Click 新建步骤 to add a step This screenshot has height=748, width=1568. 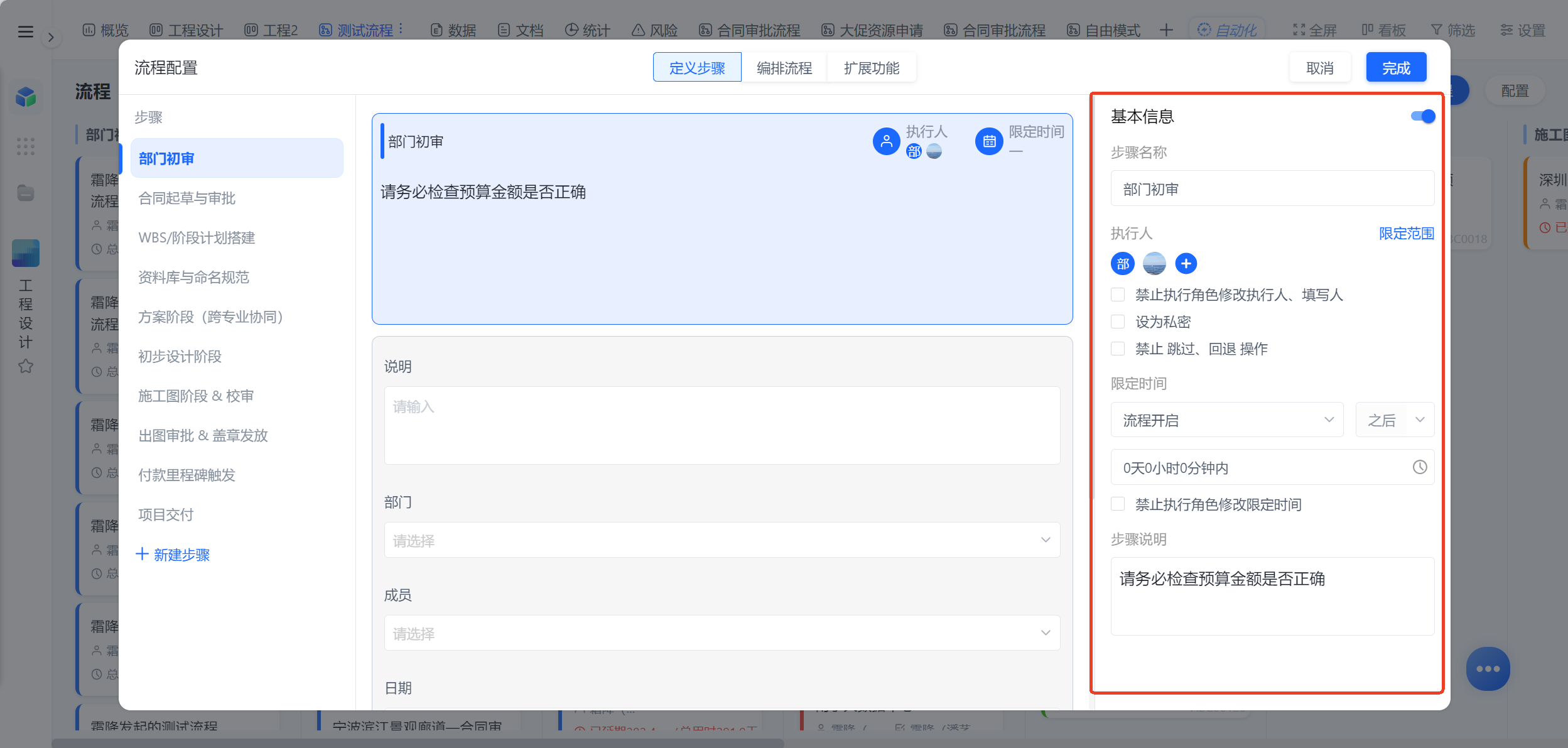[x=173, y=555]
